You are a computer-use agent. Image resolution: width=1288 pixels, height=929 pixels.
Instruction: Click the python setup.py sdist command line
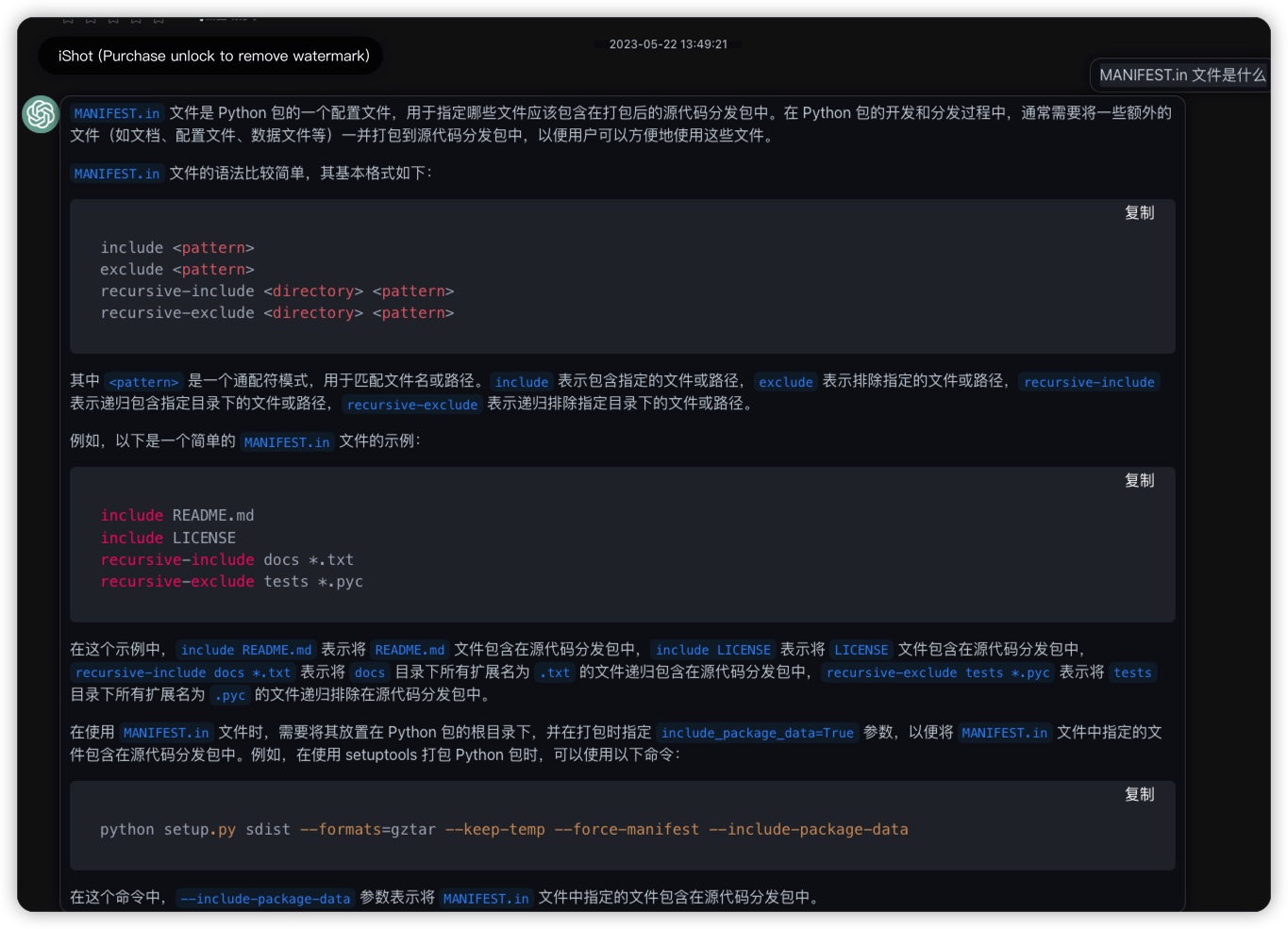click(504, 830)
